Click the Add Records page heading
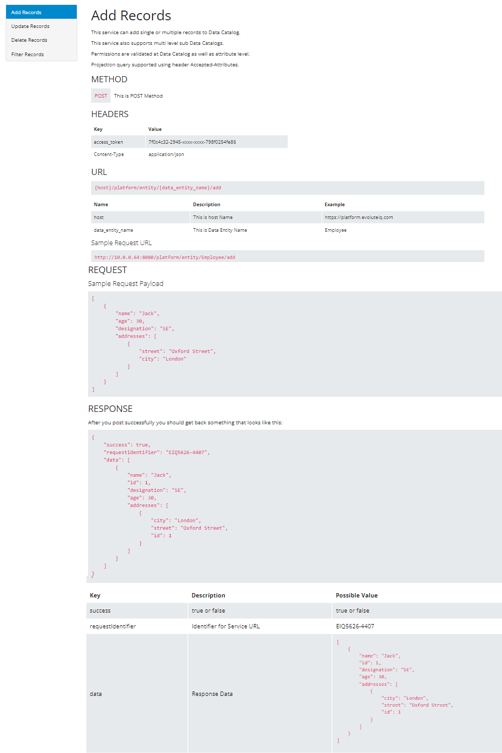The width and height of the screenshot is (502, 753). tap(131, 15)
